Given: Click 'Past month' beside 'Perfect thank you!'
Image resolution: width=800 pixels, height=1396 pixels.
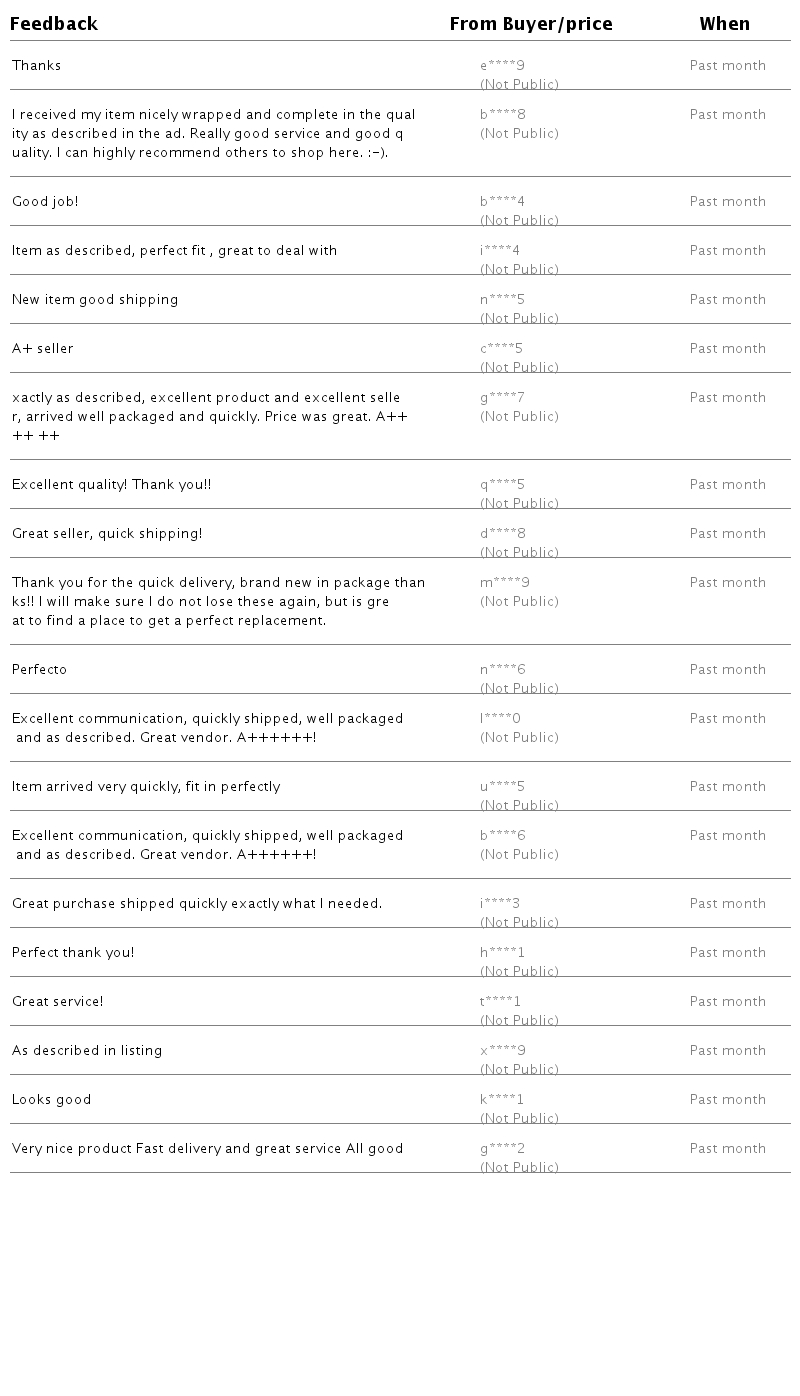Looking at the screenshot, I should 728,953.
